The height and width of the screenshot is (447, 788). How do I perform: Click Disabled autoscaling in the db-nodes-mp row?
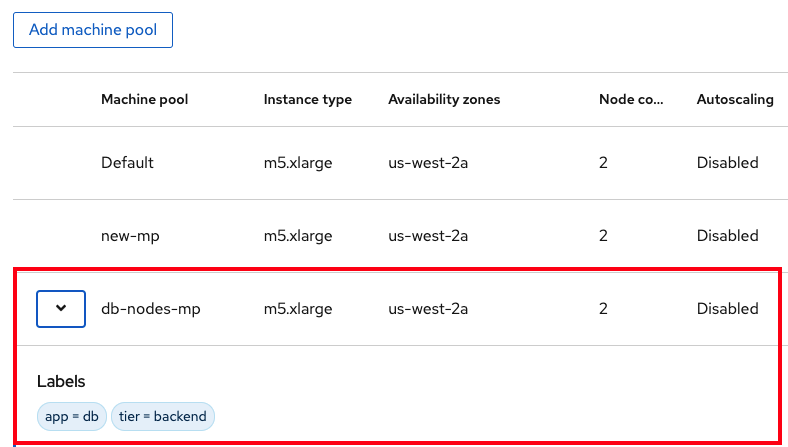pyautogui.click(x=727, y=309)
